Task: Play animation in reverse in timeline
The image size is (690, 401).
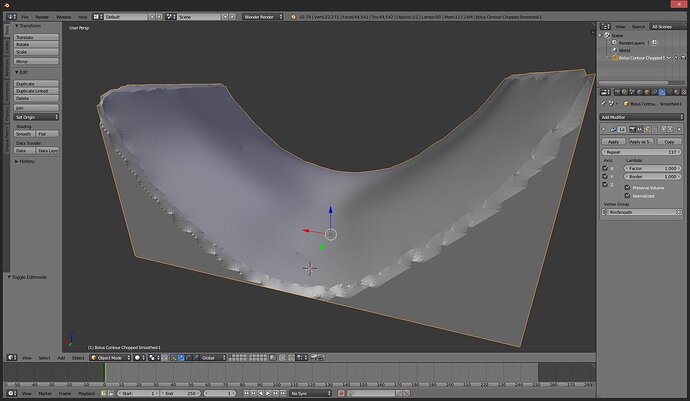Action: coord(261,393)
